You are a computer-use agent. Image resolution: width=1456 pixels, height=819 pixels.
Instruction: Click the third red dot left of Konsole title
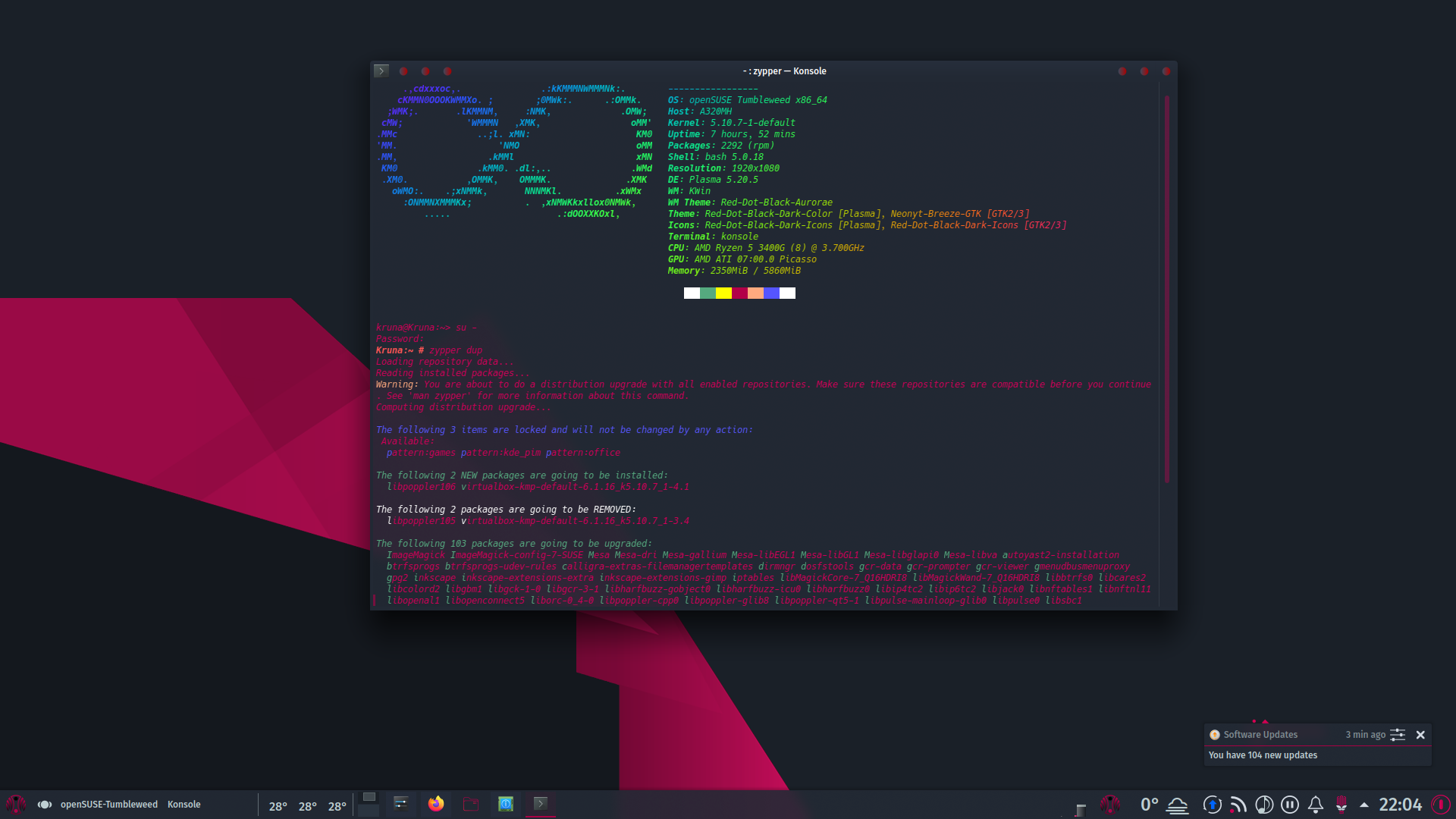447,71
